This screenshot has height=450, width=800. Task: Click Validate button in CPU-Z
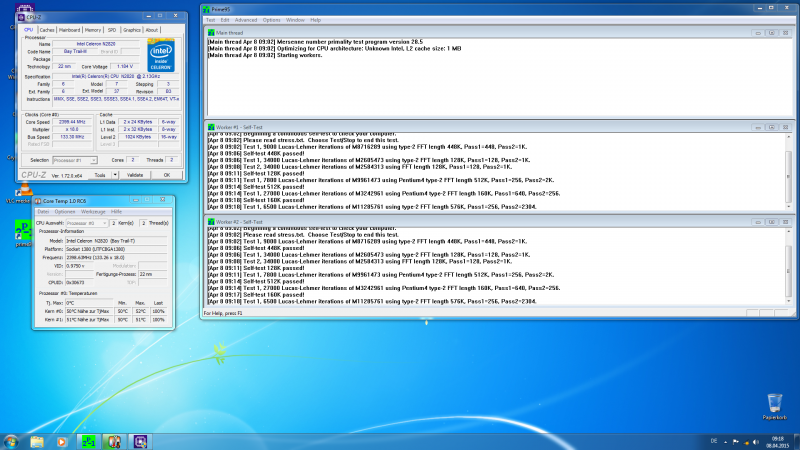(x=135, y=175)
